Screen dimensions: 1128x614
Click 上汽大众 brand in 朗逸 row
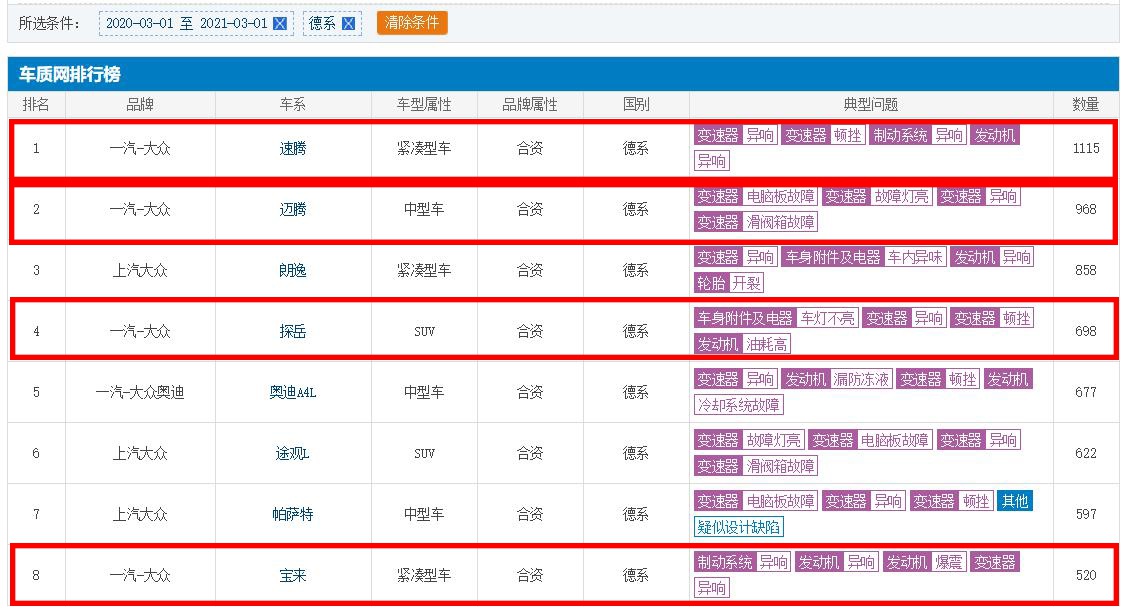pos(140,271)
